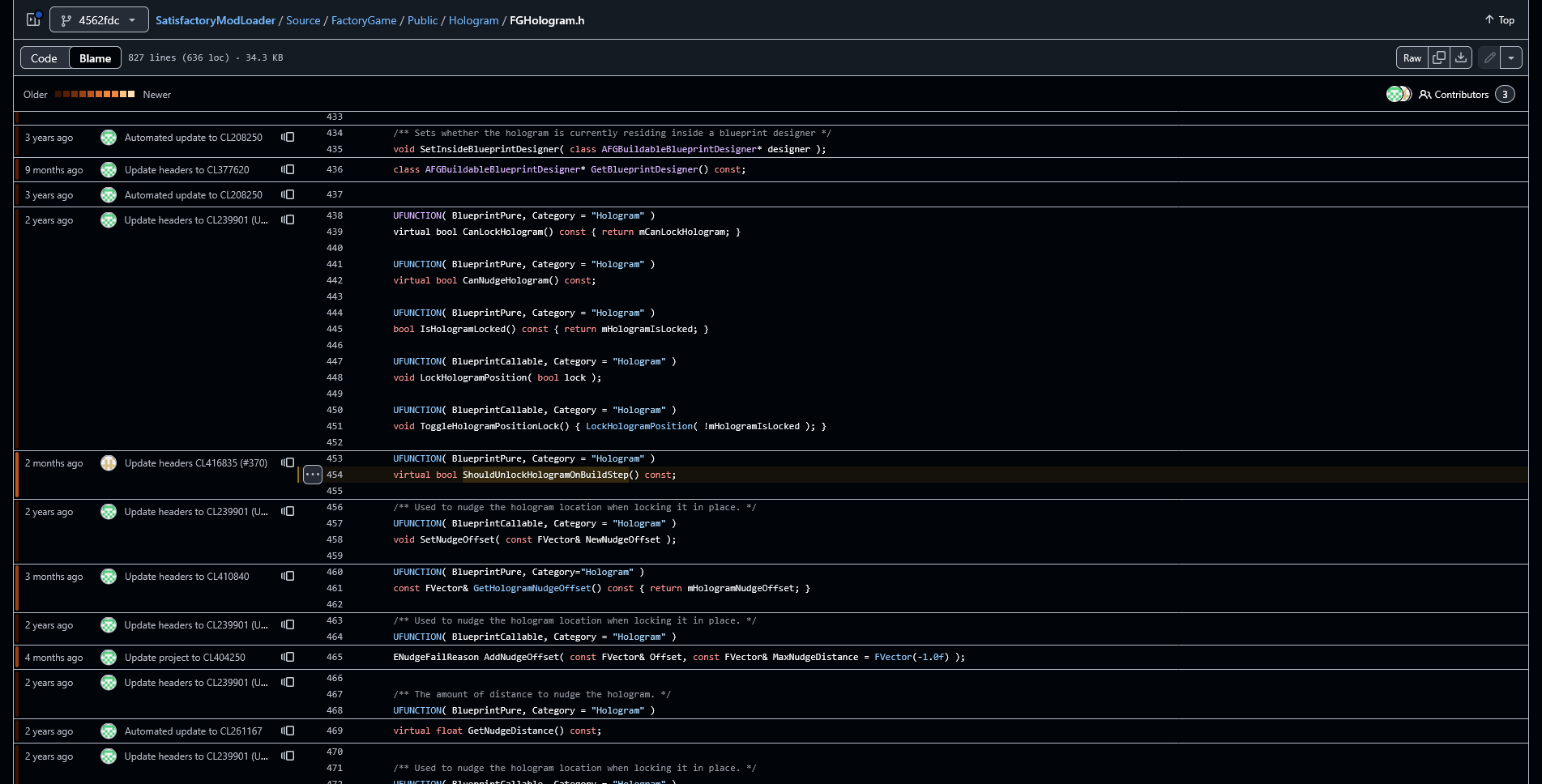Copy raw file contents
Image resolution: width=1542 pixels, height=784 pixels.
[x=1439, y=58]
